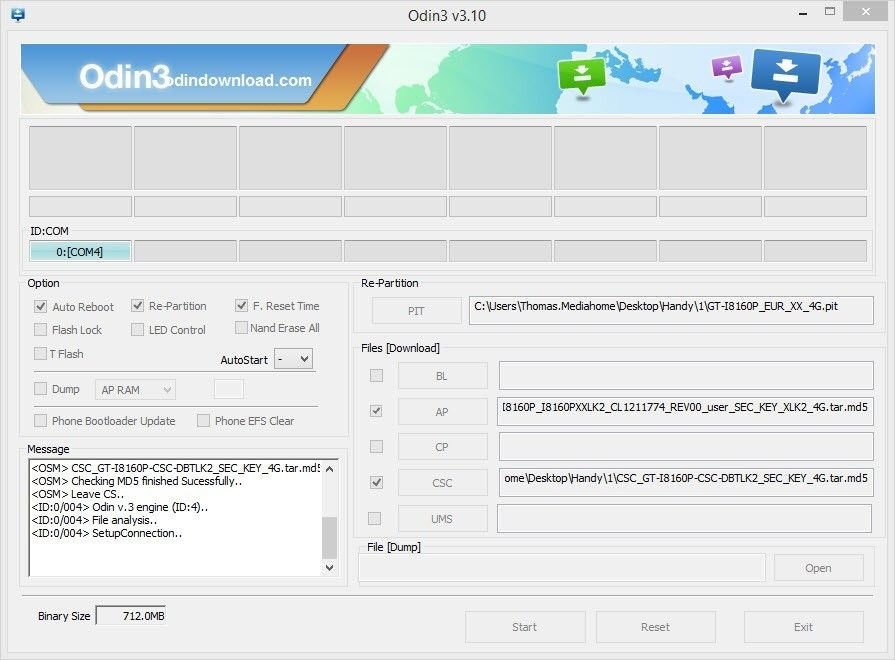
Task: Click the Reset button
Action: (x=655, y=627)
